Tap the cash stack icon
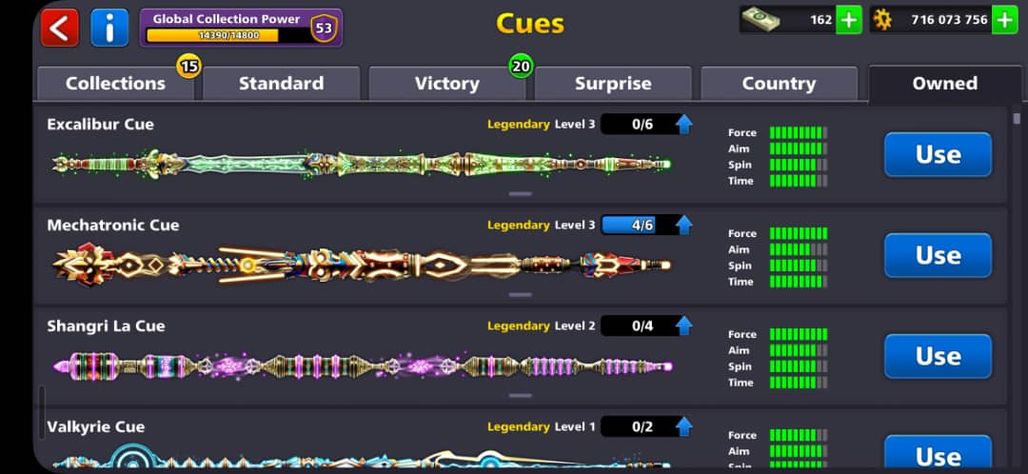The height and width of the screenshot is (474, 1028). tap(761, 20)
